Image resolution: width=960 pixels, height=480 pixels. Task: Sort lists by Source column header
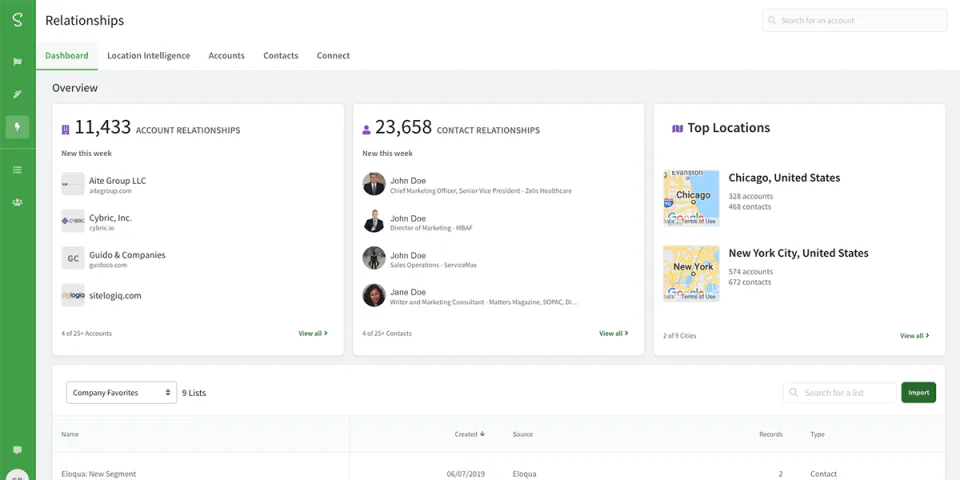pos(523,434)
